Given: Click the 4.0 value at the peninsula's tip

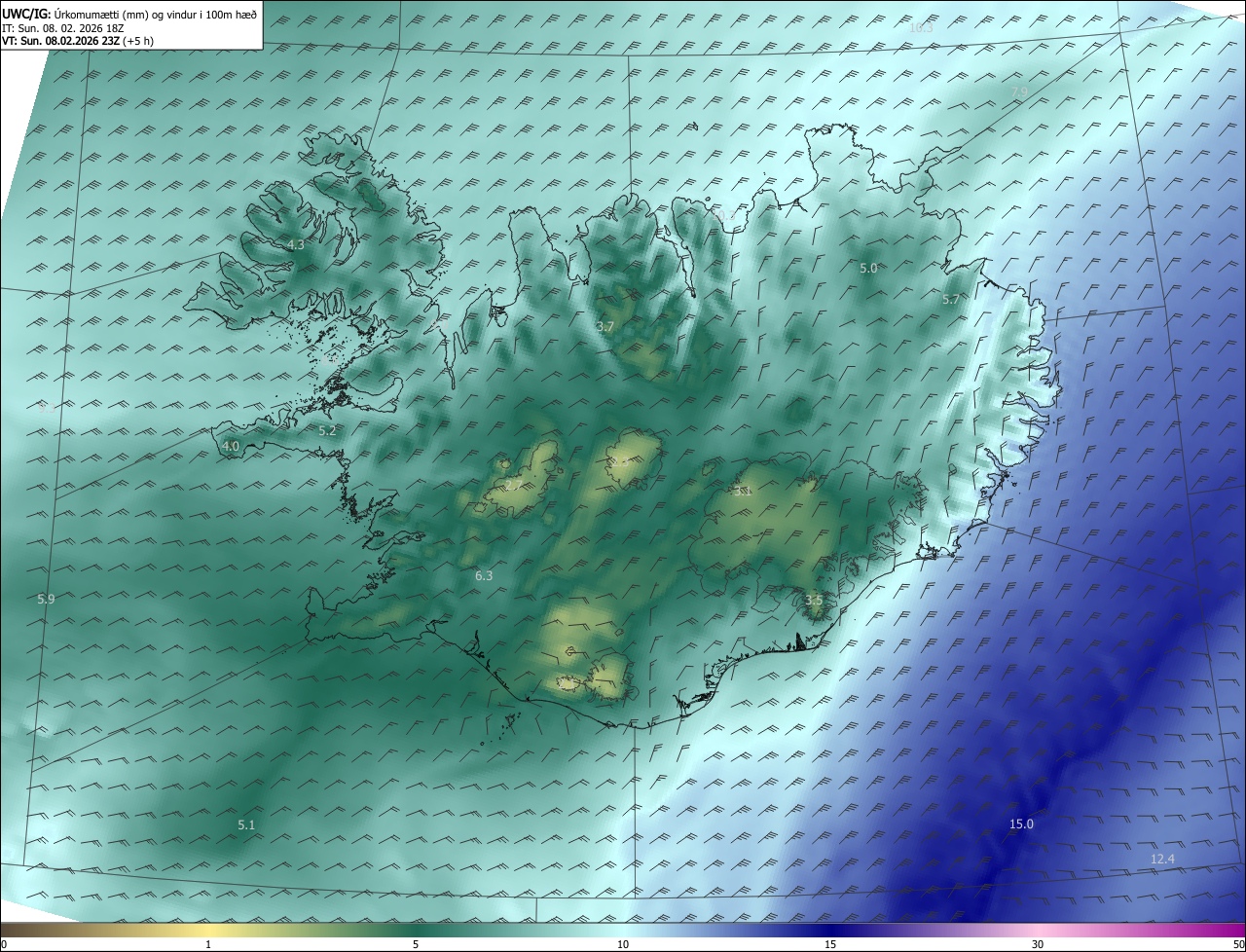Looking at the screenshot, I should point(231,447).
